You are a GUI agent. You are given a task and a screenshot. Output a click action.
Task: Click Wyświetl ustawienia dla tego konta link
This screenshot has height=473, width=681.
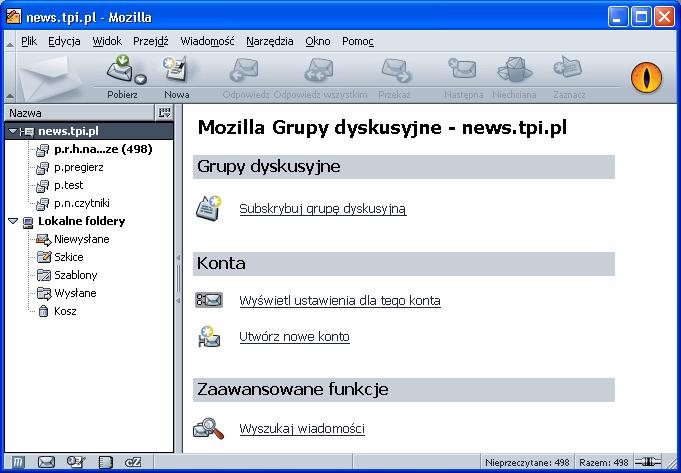click(x=339, y=300)
